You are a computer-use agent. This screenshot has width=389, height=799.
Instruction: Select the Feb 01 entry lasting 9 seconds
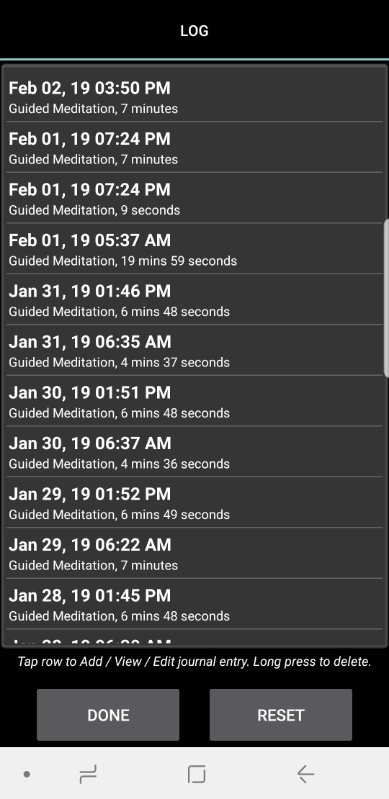[x=194, y=198]
